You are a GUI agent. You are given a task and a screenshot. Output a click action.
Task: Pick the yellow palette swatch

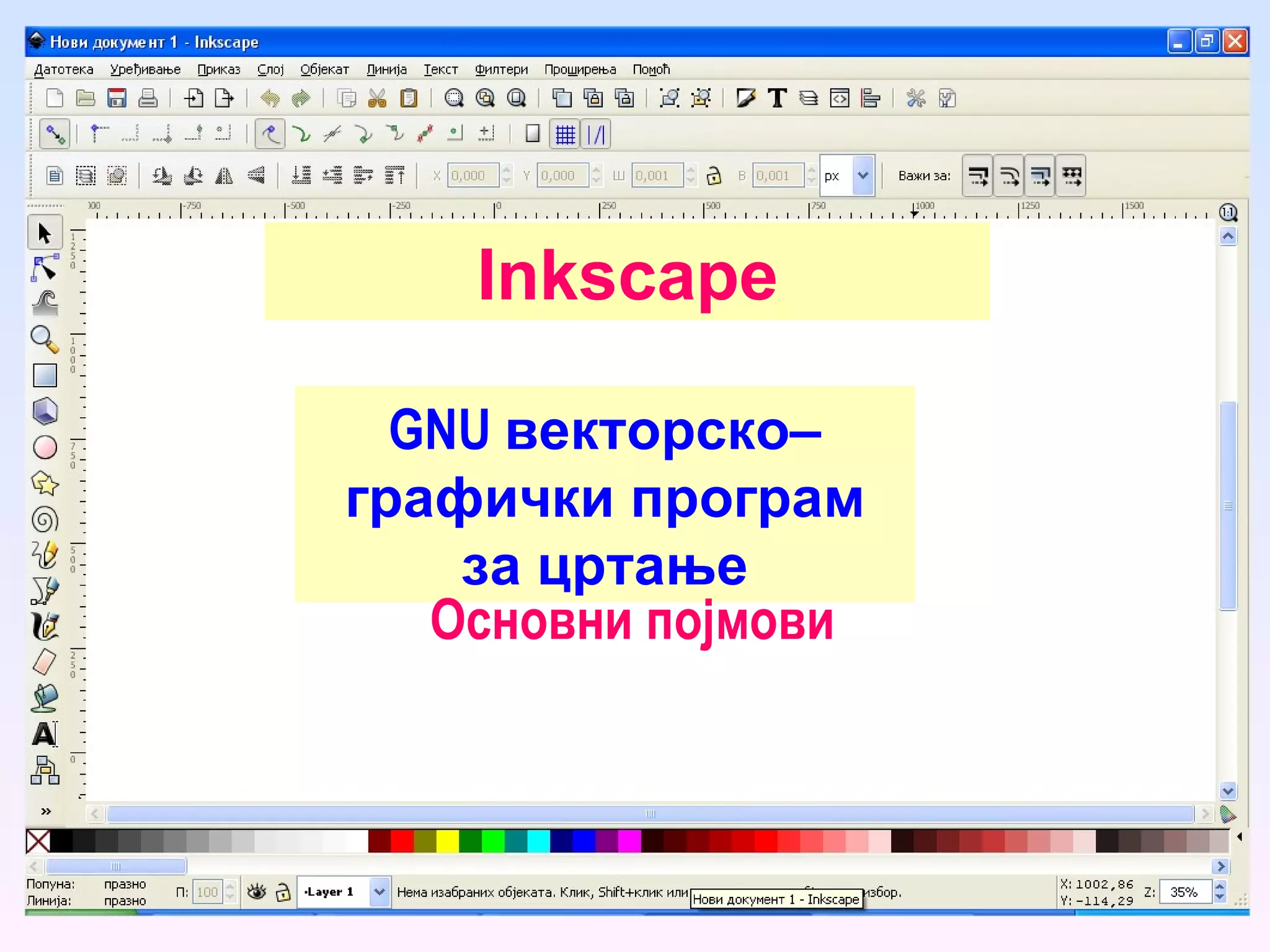447,841
